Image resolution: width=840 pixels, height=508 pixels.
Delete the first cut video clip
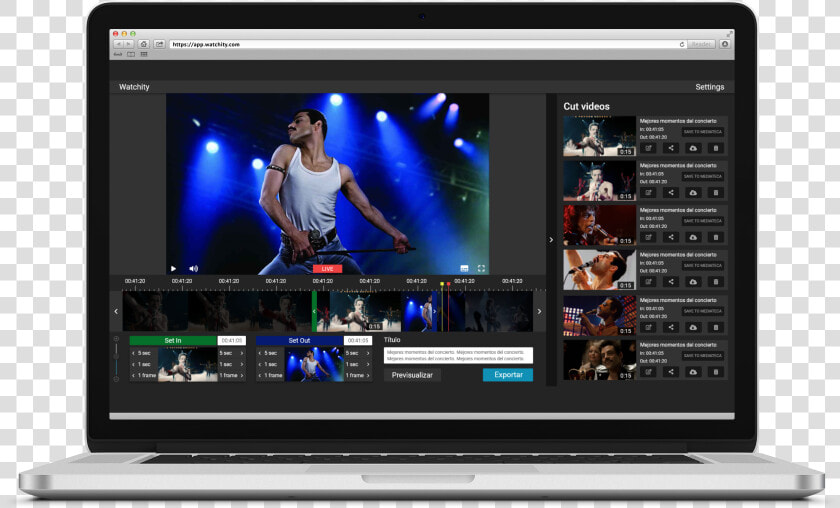[716, 148]
